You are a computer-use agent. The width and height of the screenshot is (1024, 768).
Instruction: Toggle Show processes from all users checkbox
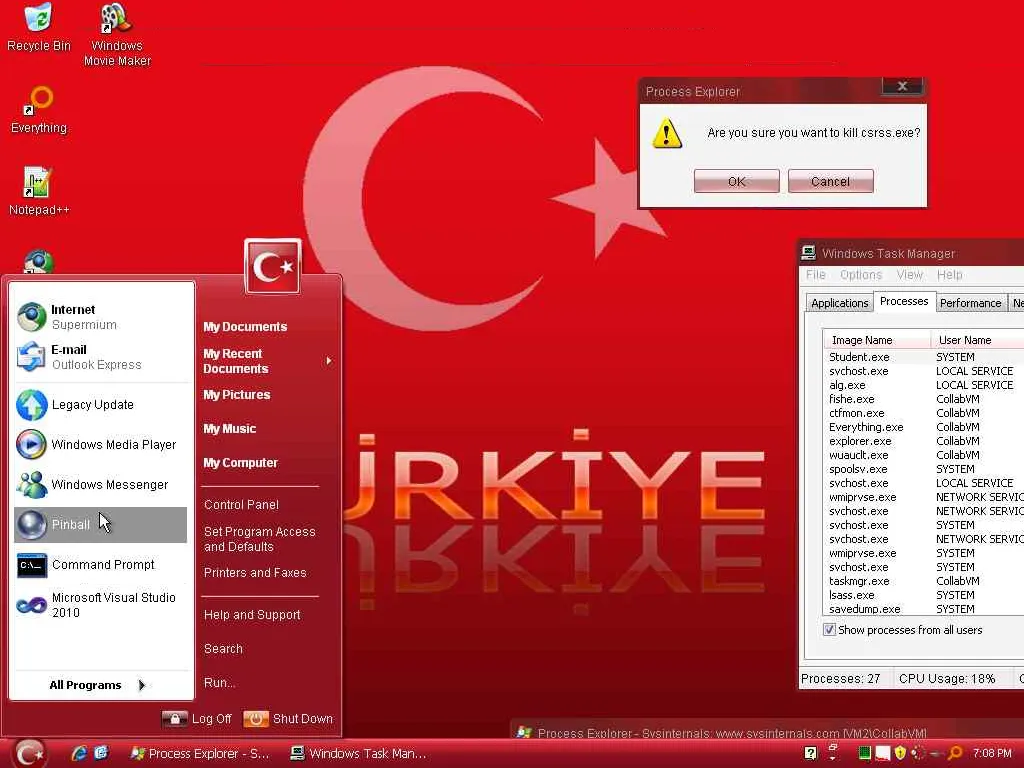829,630
